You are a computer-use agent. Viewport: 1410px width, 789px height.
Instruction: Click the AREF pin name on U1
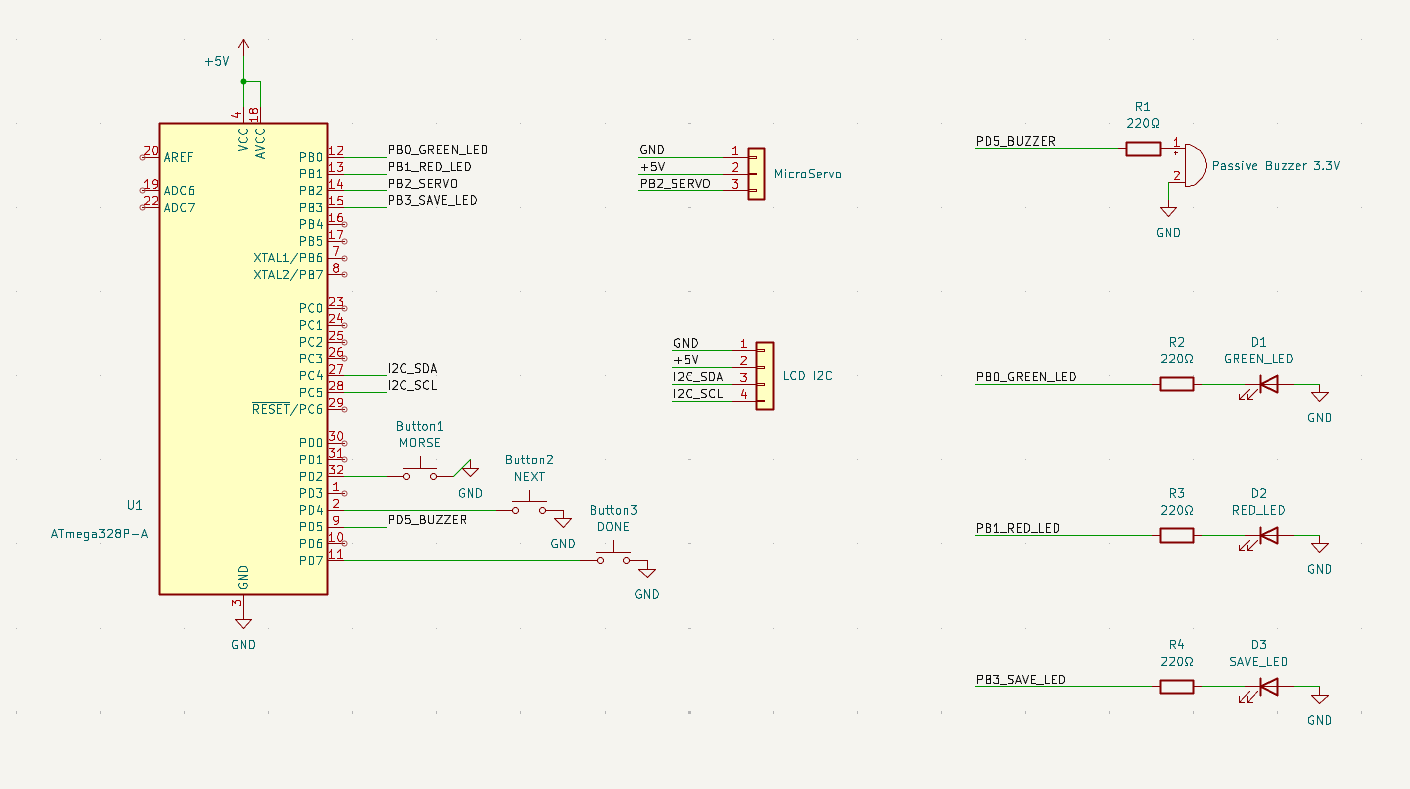(x=178, y=157)
